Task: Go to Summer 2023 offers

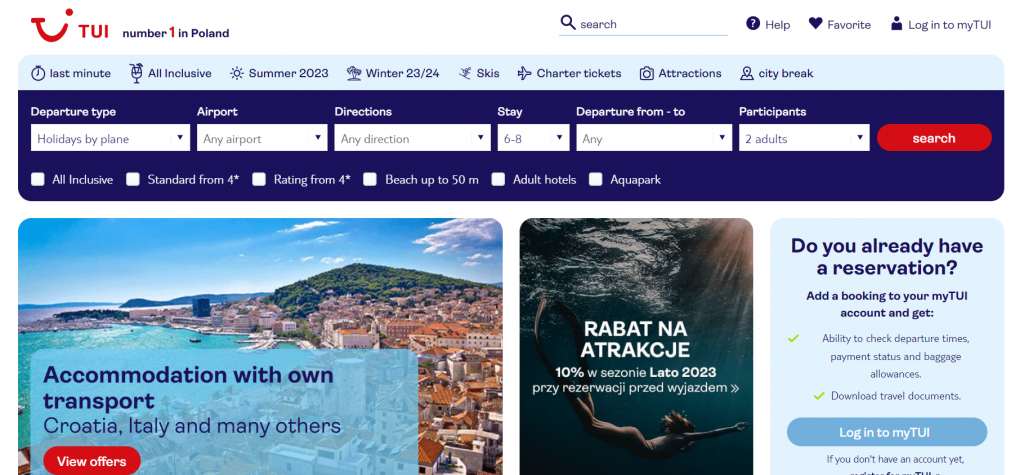Action: pyautogui.click(x=279, y=73)
